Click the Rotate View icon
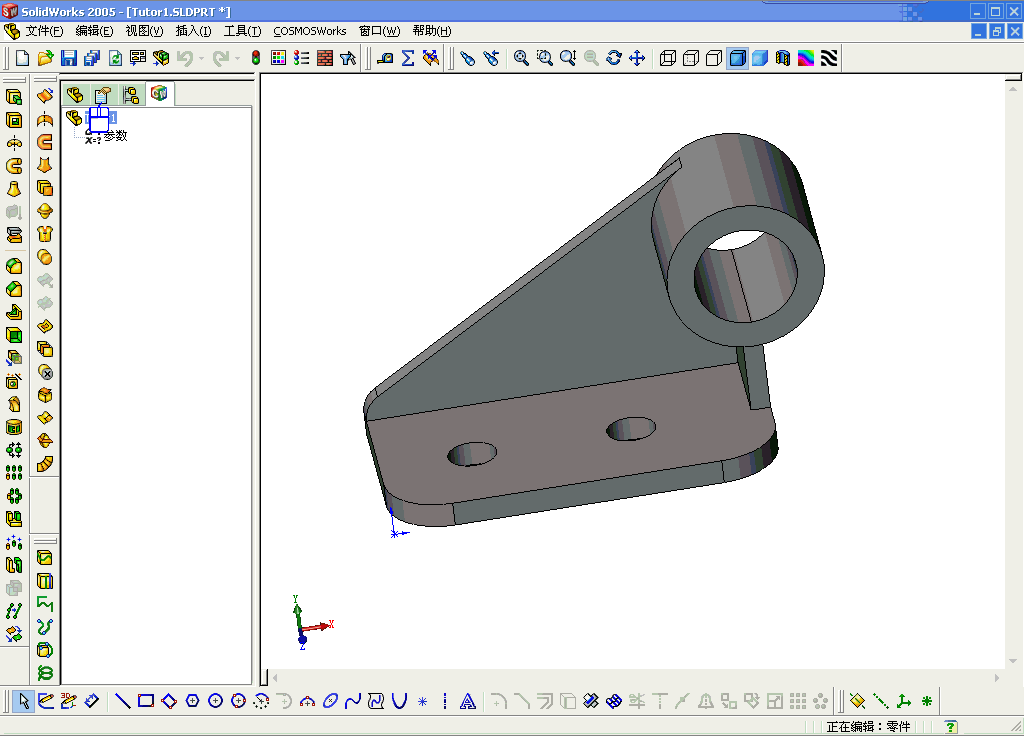The width and height of the screenshot is (1024, 736). pyautogui.click(x=614, y=58)
